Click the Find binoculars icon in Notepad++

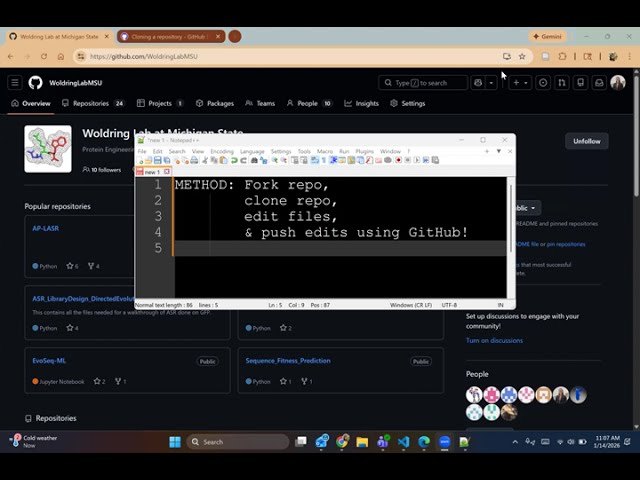[x=254, y=160]
